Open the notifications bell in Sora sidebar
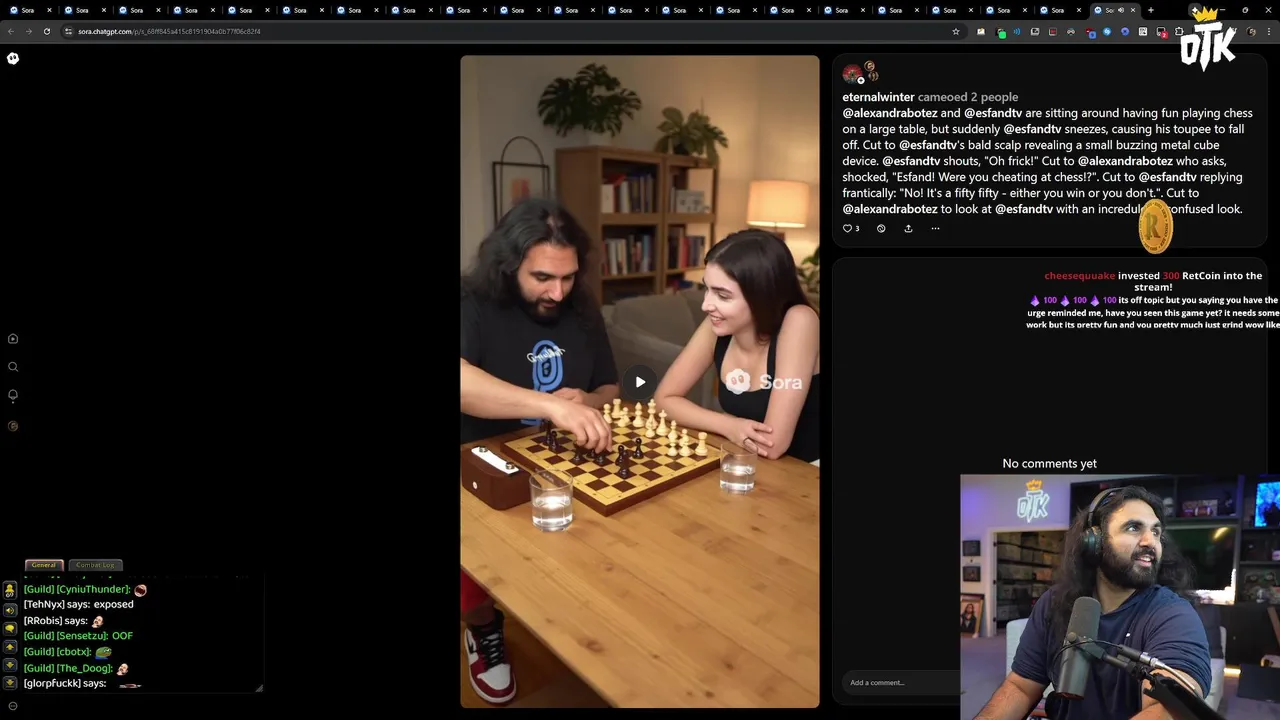The height and width of the screenshot is (720, 1280). (13, 395)
